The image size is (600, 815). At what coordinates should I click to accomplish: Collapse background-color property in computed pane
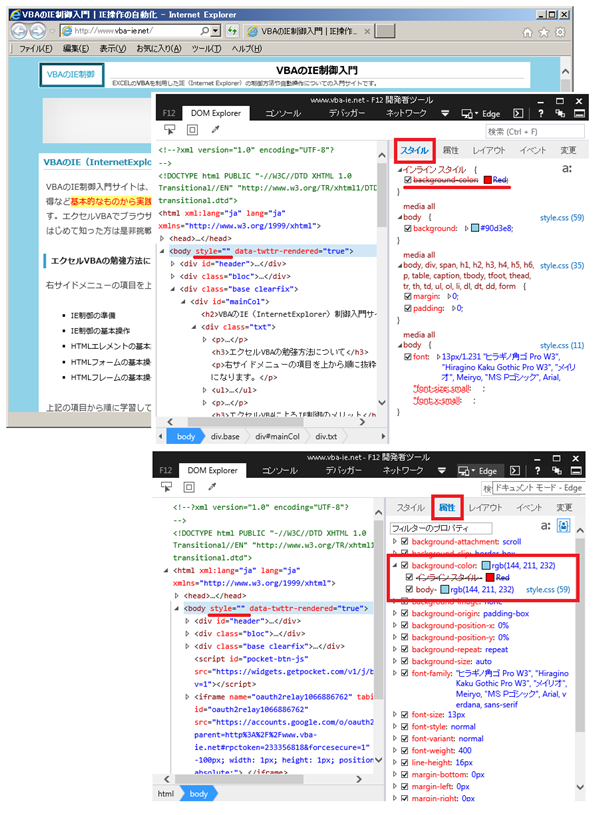click(x=395, y=566)
